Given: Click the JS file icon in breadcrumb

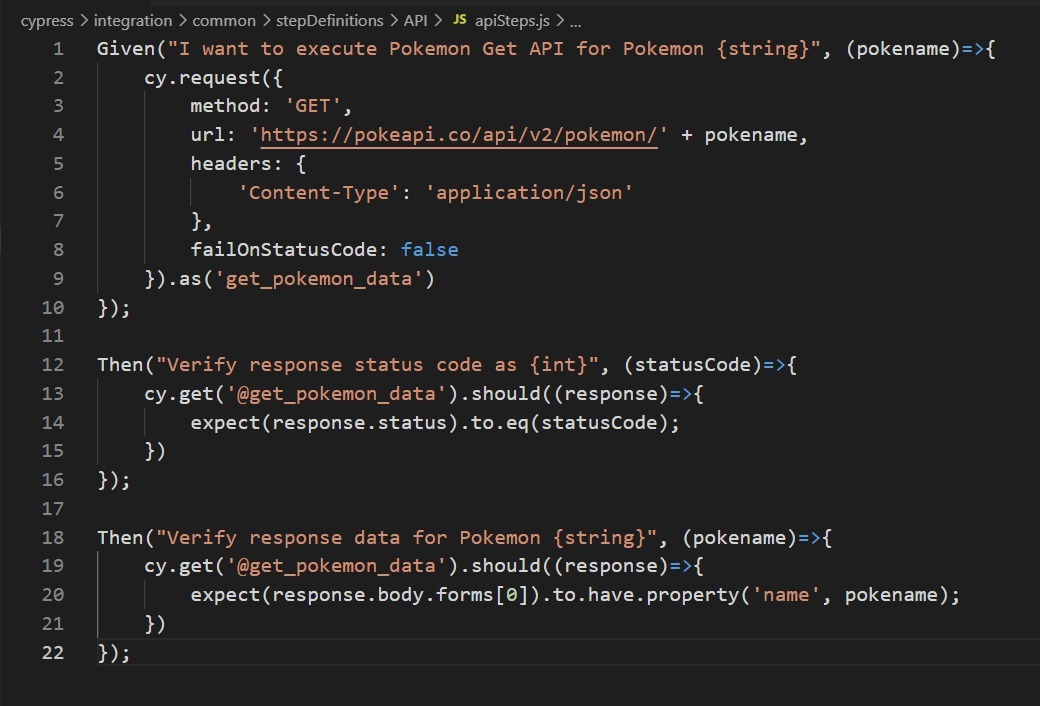Looking at the screenshot, I should coord(460,20).
